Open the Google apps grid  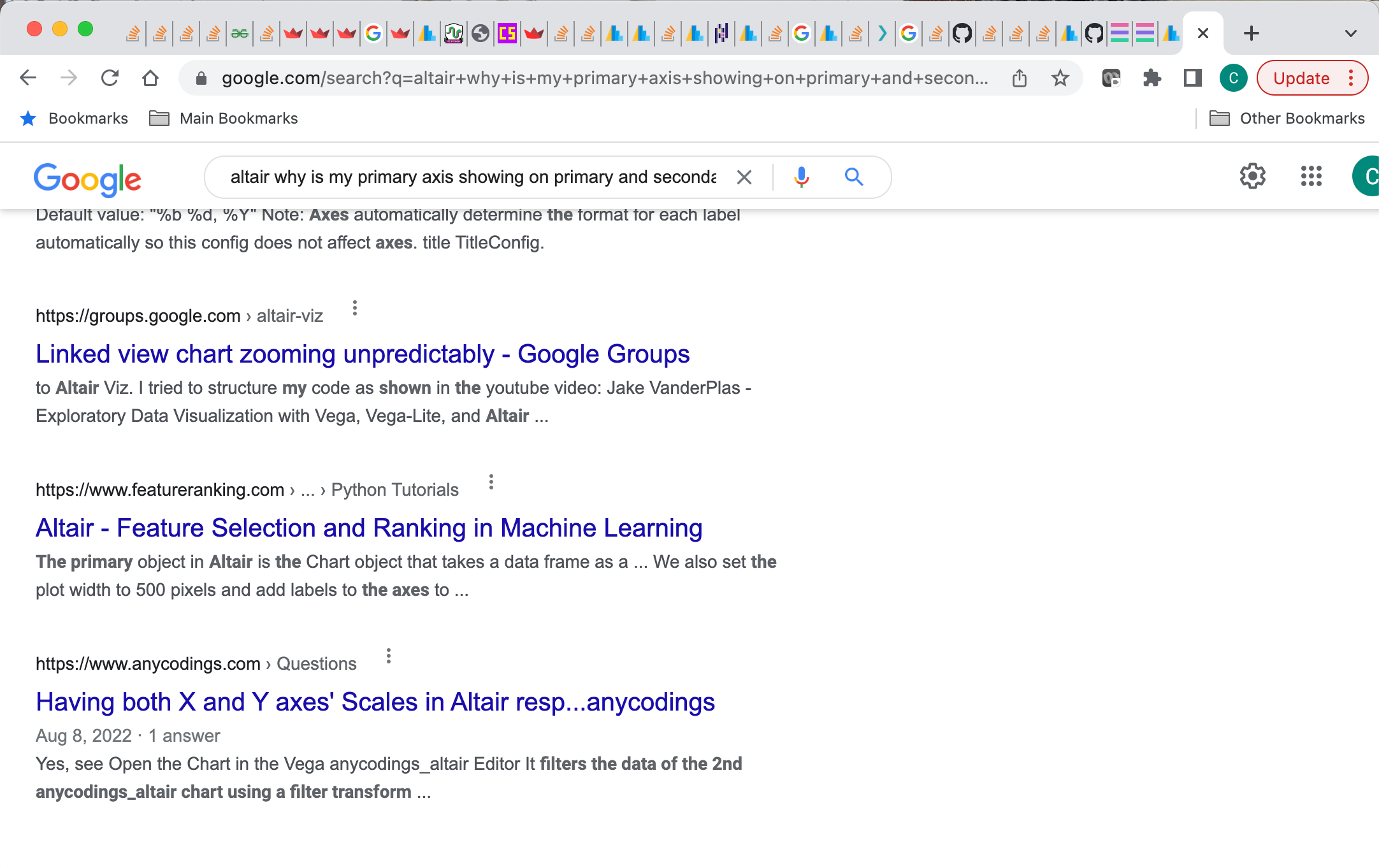[x=1311, y=176]
